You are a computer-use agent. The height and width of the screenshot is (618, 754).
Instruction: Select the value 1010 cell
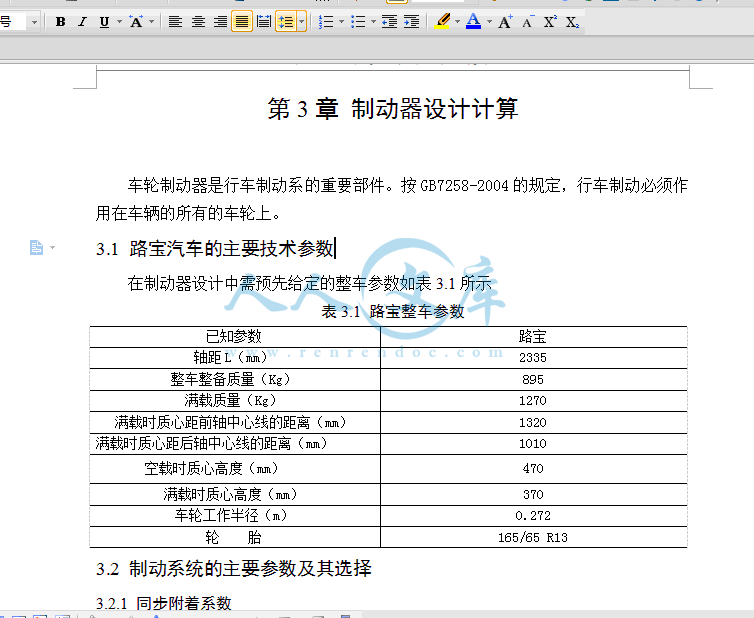coord(533,443)
